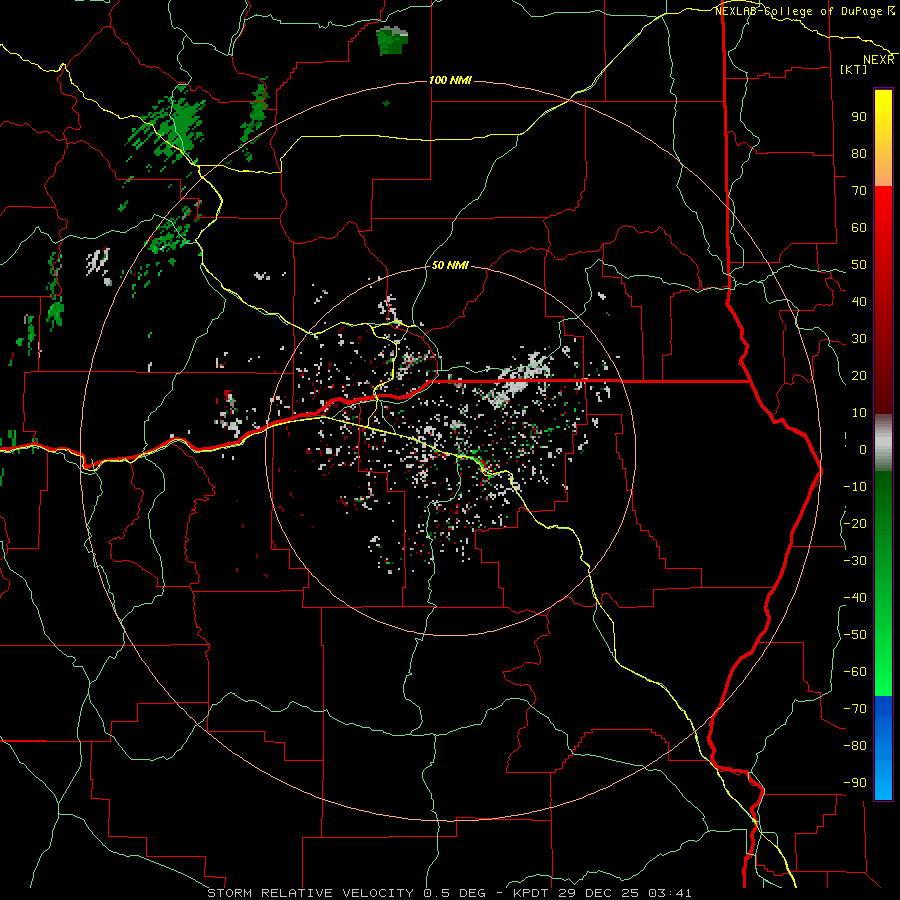Pick the gray zero-velocity segment of color bar
Image resolution: width=900 pixels, height=900 pixels.
point(883,443)
